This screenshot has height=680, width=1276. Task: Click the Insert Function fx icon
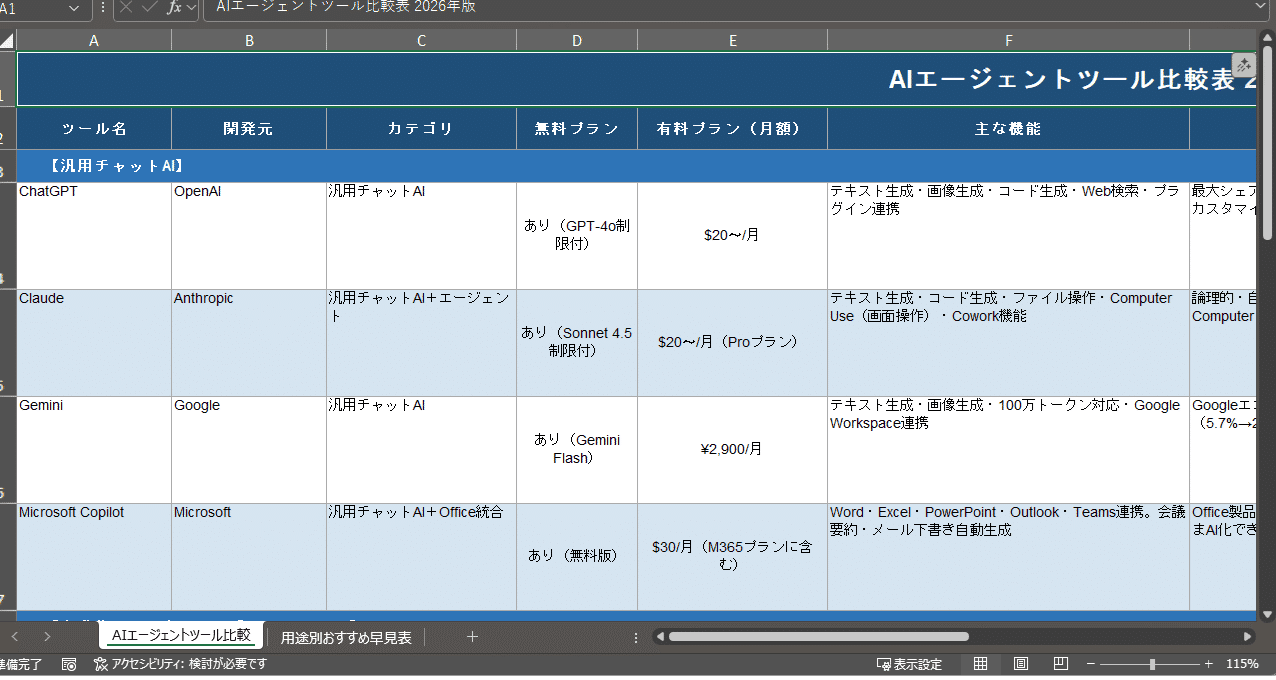click(x=174, y=7)
